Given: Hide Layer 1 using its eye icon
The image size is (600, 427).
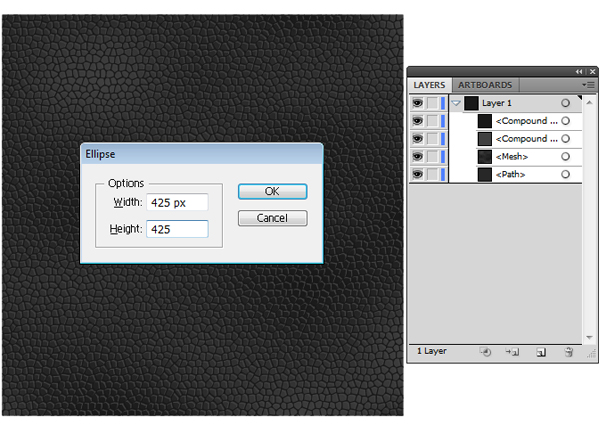Looking at the screenshot, I should click(417, 103).
